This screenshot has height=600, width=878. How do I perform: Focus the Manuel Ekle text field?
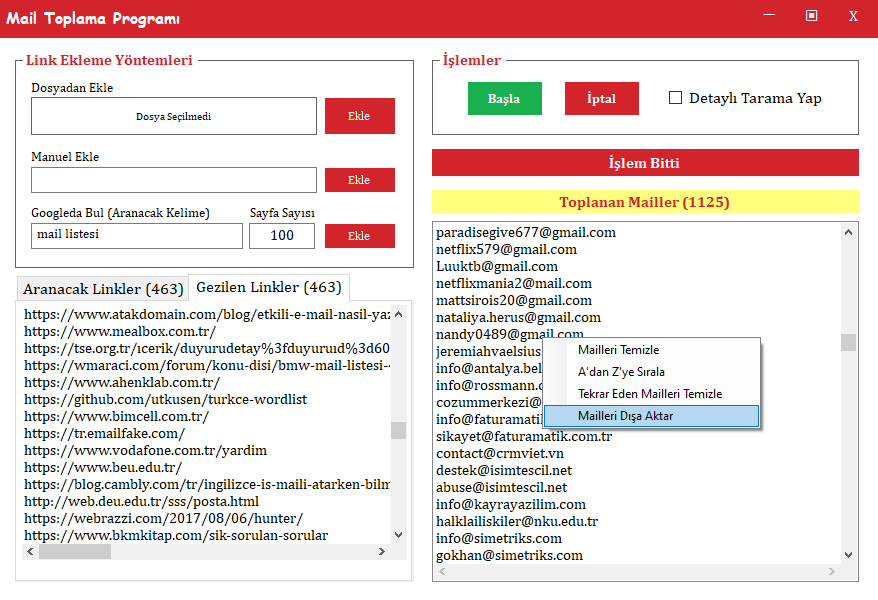[x=173, y=180]
